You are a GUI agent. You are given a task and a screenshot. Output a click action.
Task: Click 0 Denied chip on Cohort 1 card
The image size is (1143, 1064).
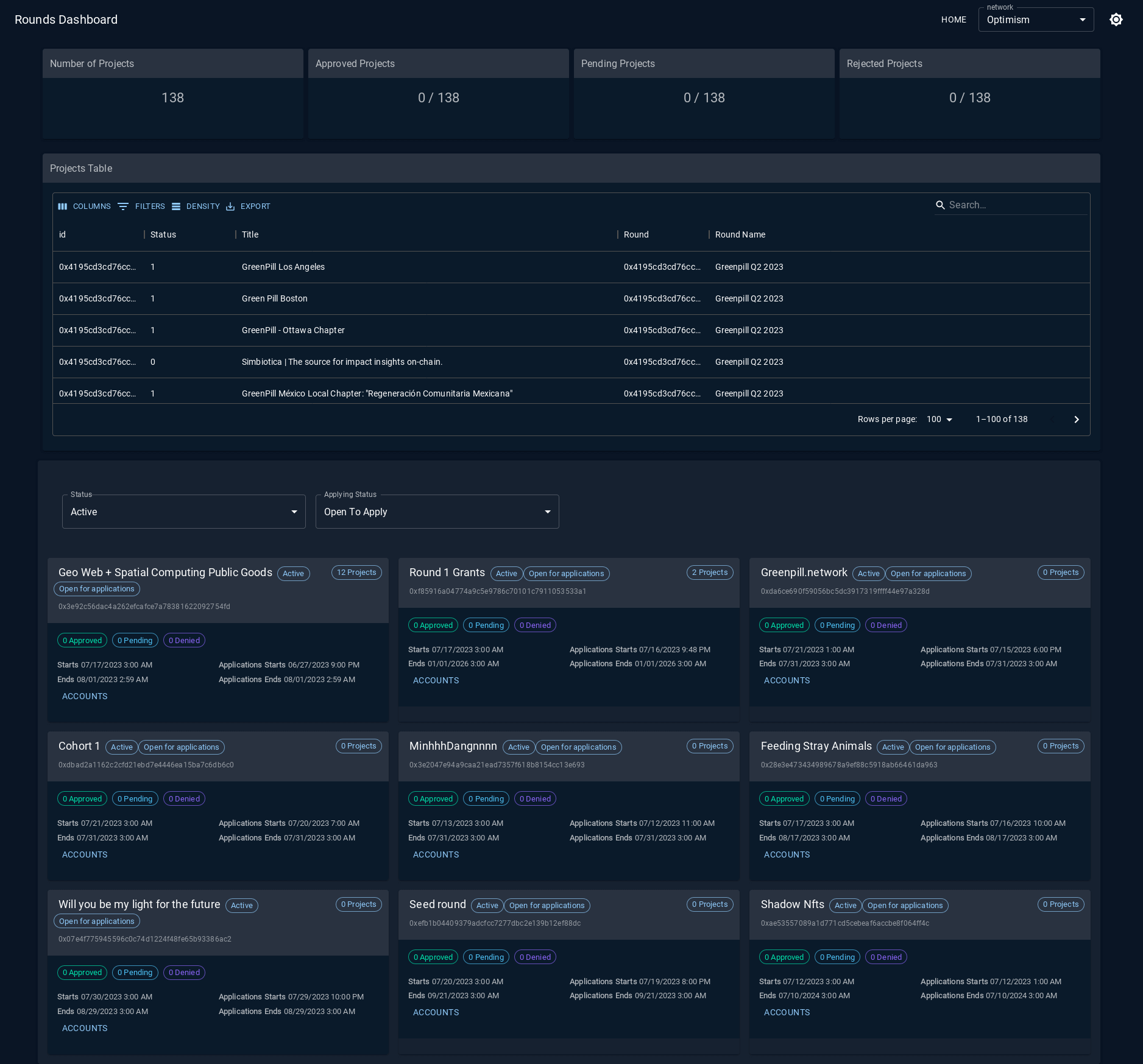pos(184,798)
